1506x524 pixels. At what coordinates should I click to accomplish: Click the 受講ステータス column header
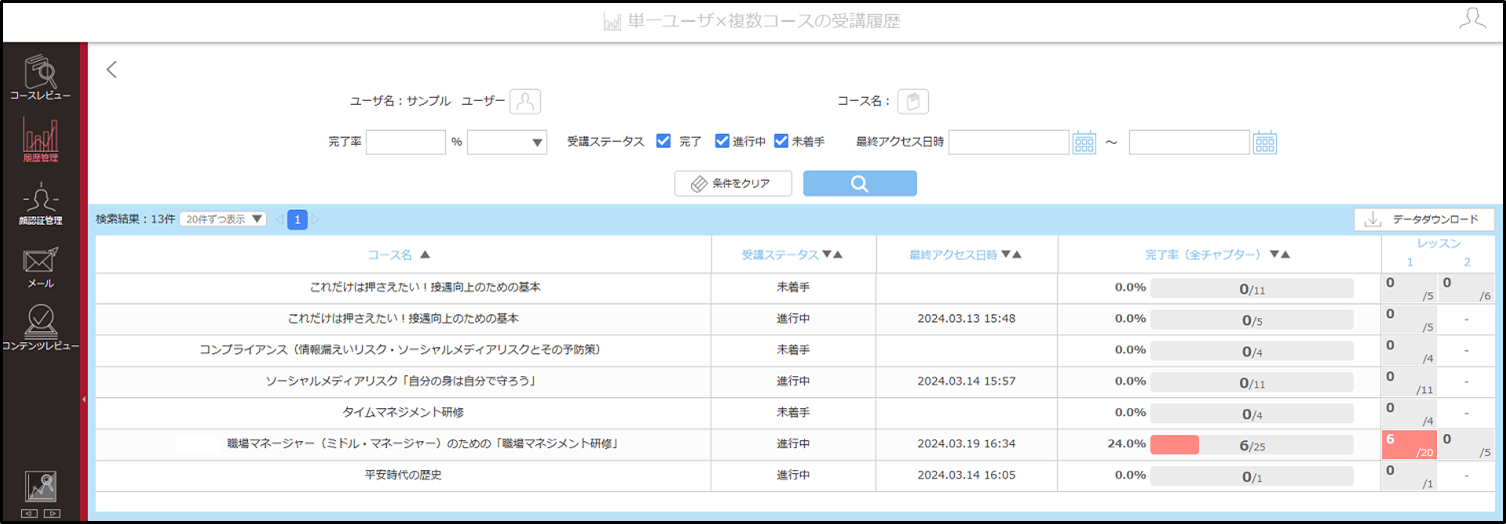coord(780,255)
